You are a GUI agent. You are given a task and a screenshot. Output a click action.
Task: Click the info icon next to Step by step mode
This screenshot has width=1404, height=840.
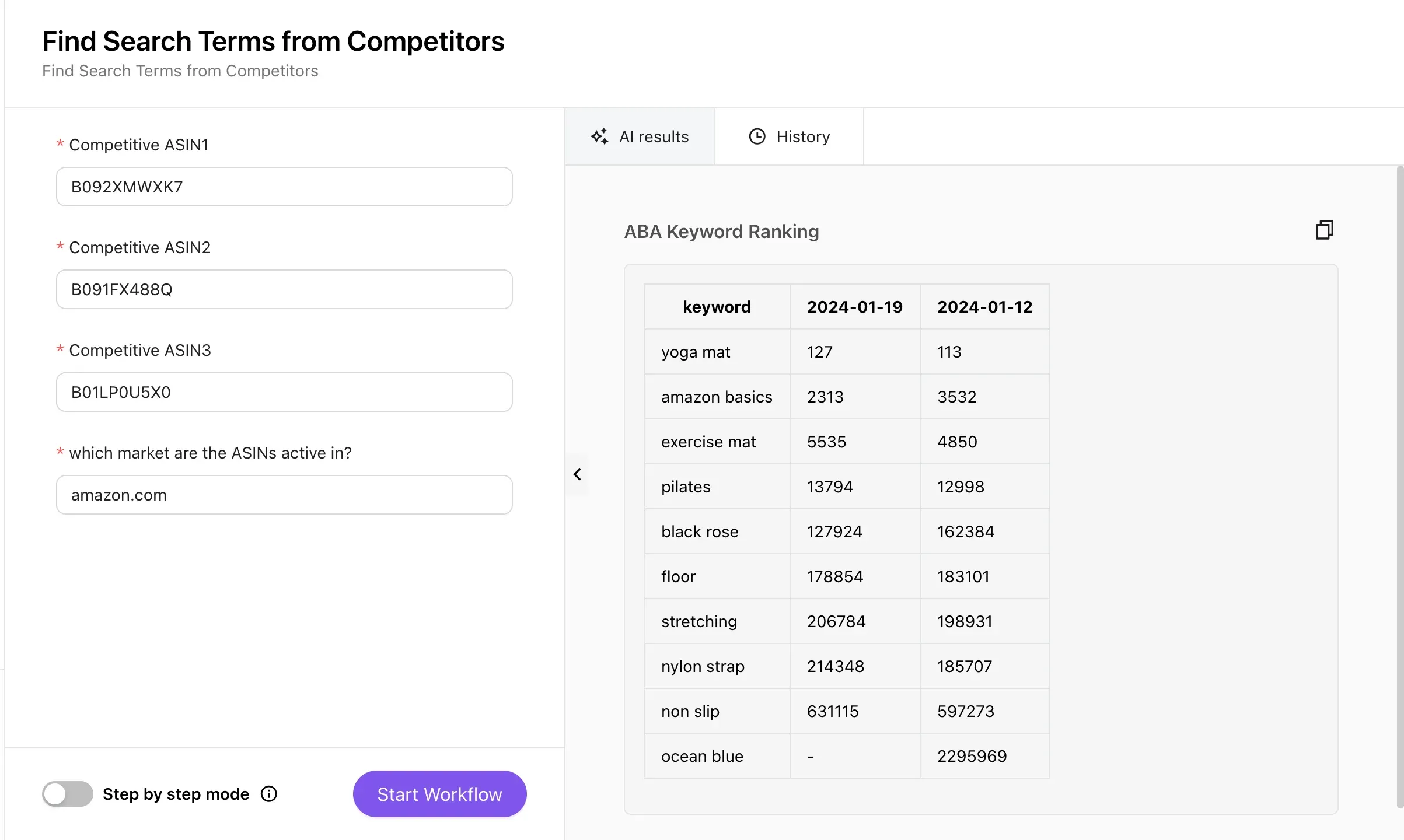[x=268, y=794]
